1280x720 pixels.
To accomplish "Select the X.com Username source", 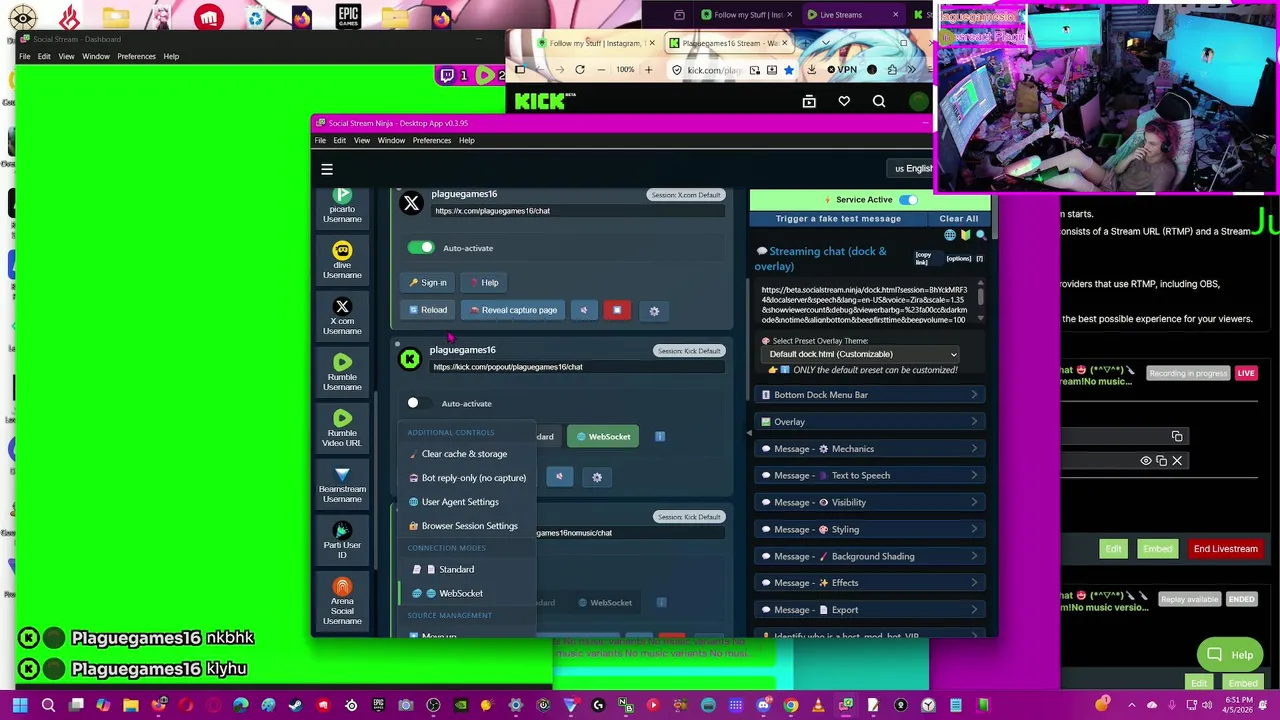I will pos(342,317).
